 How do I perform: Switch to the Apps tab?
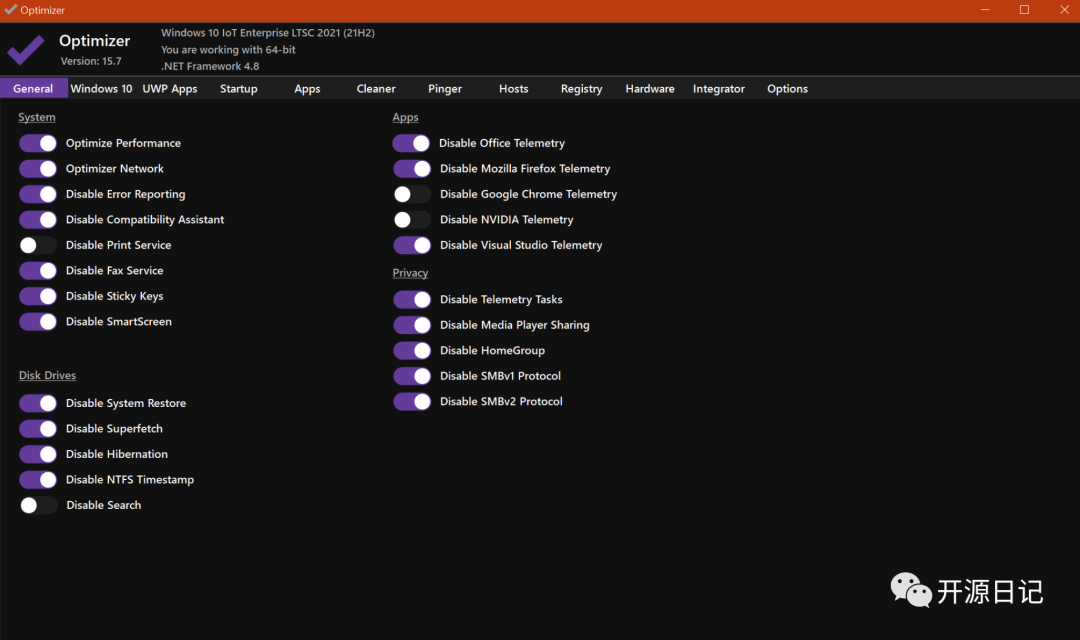[307, 88]
